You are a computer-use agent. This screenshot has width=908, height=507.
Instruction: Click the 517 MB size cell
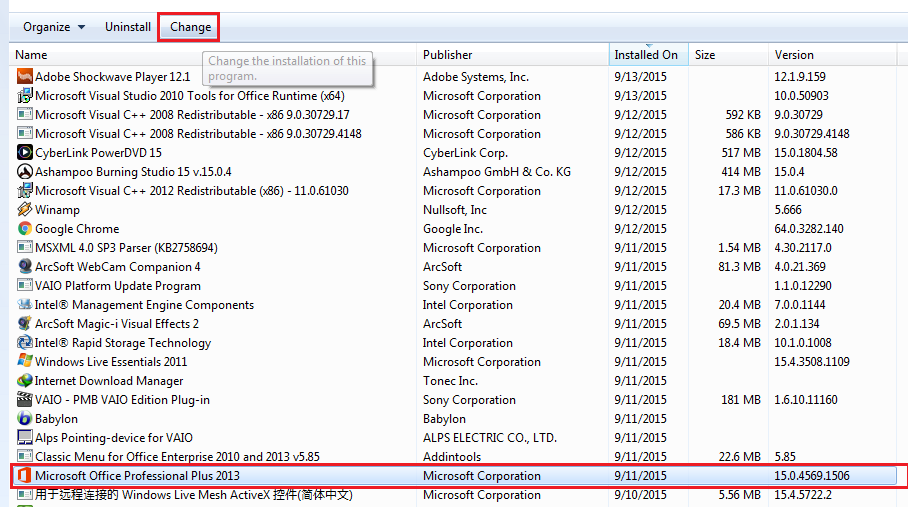tap(741, 153)
